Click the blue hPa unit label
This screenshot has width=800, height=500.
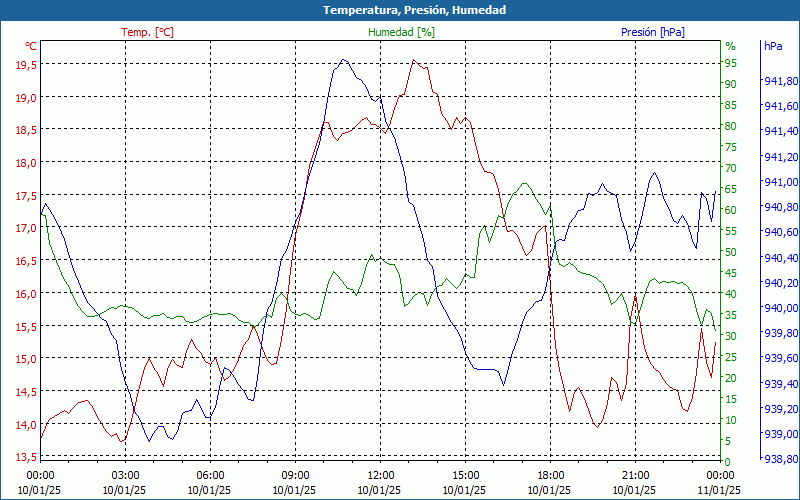tap(773, 46)
